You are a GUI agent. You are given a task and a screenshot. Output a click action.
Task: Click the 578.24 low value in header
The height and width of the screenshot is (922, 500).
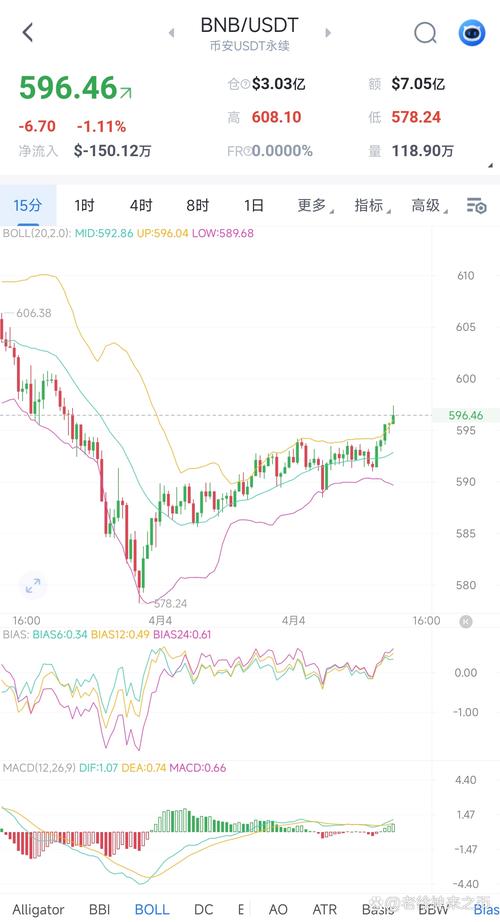click(416, 117)
